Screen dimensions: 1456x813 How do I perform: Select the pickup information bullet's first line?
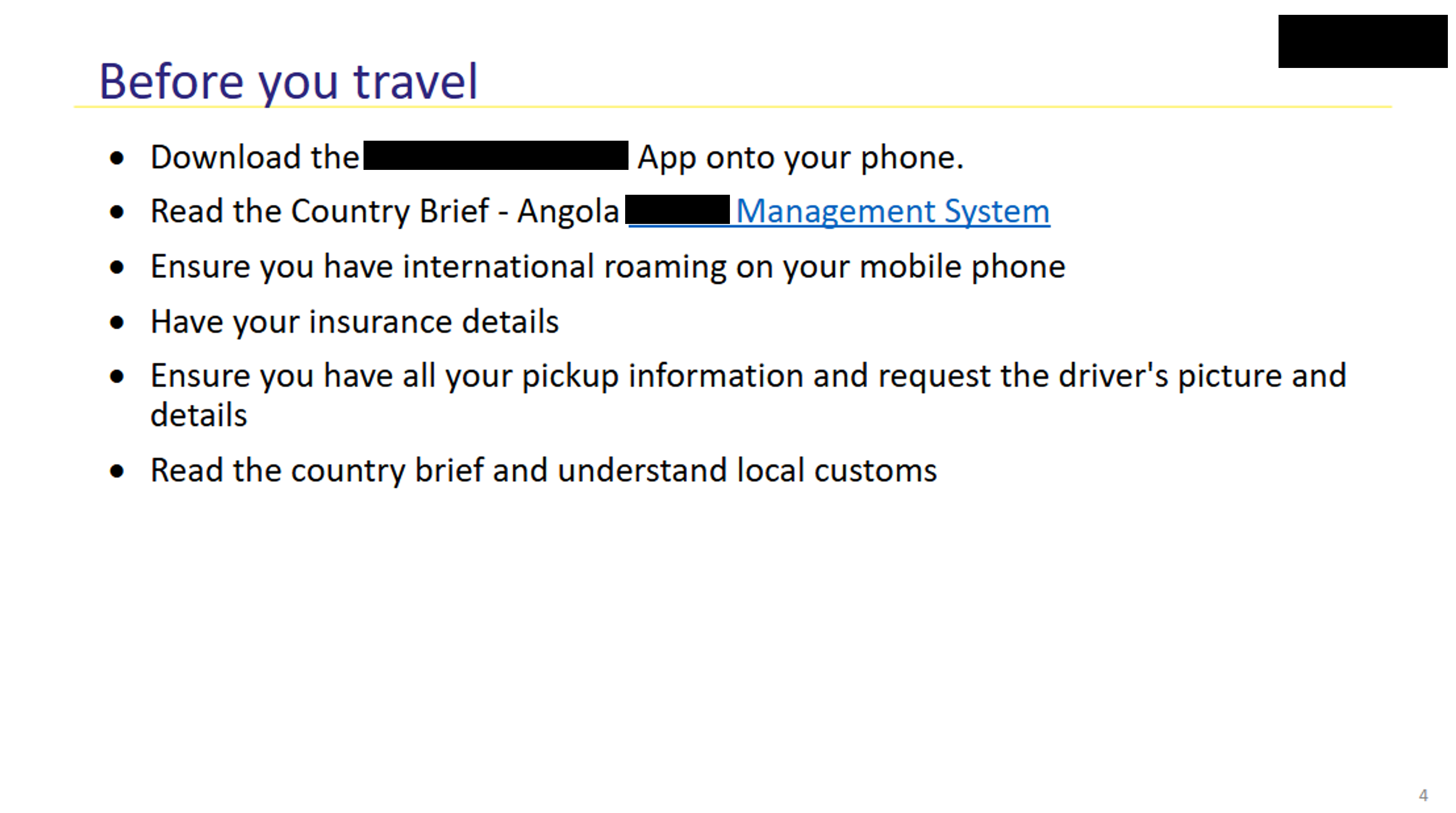[x=749, y=377]
